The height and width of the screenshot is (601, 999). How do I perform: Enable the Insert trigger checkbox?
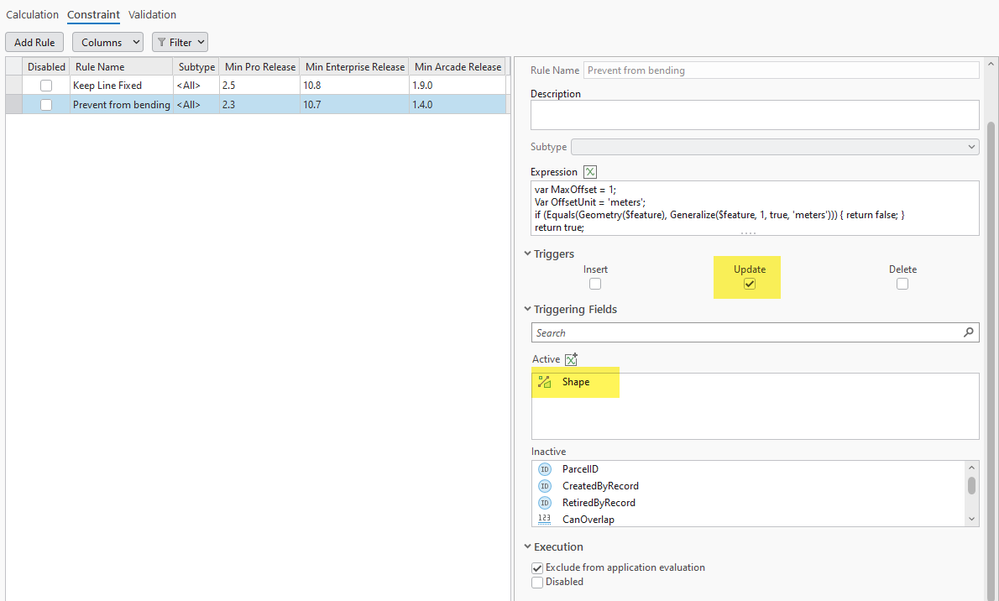coord(595,284)
